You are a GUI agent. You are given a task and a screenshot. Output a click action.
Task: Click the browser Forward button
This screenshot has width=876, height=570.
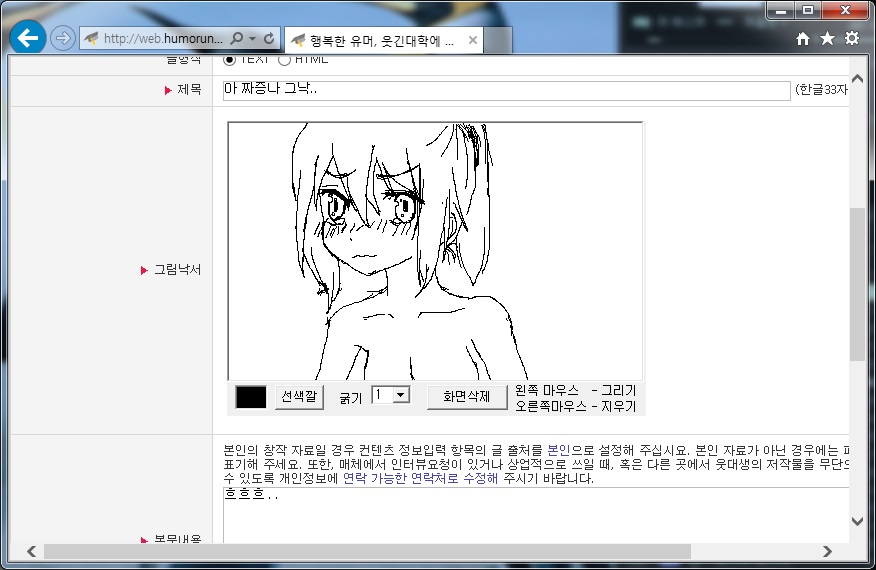63,38
